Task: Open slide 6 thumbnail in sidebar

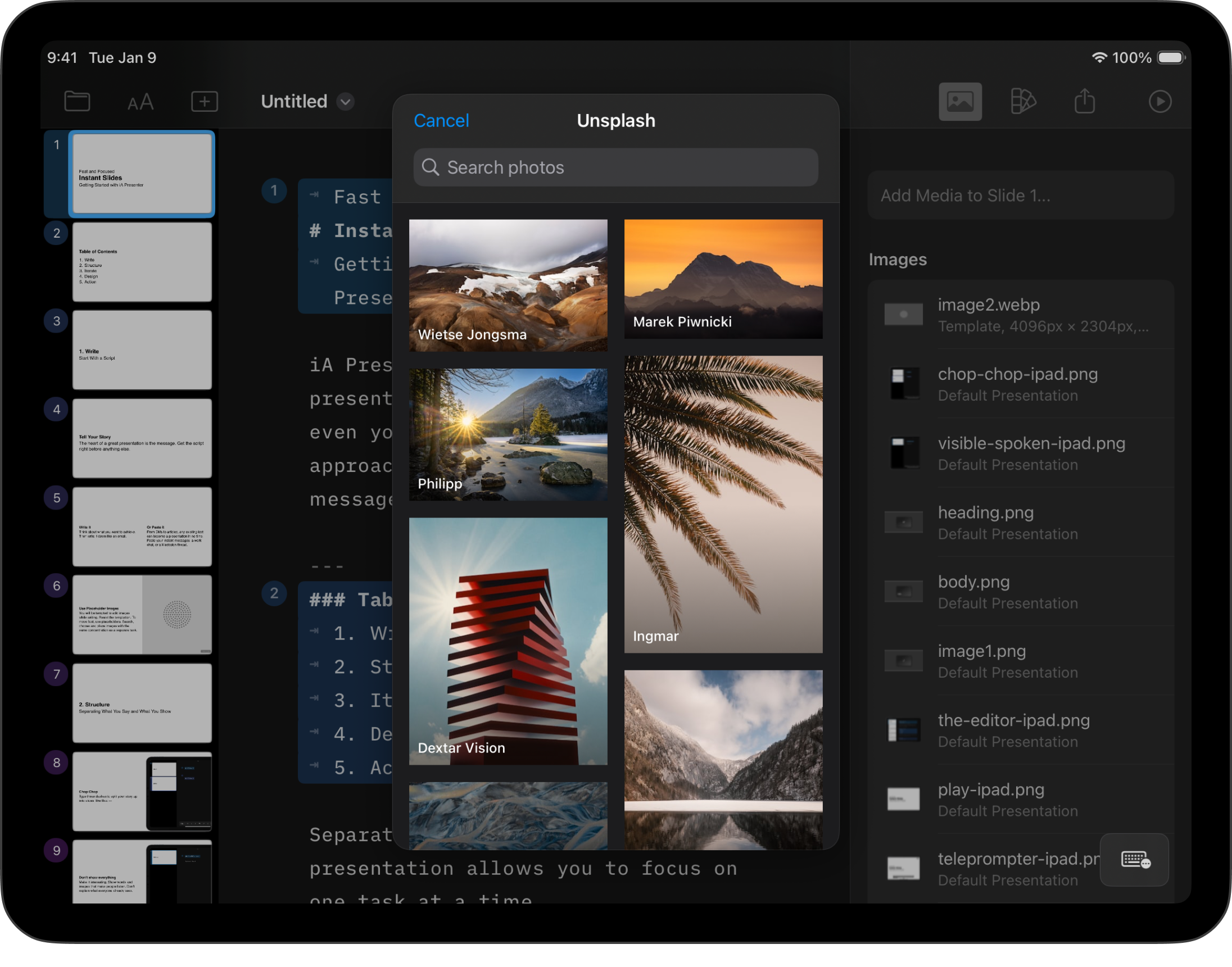Action: click(x=142, y=615)
